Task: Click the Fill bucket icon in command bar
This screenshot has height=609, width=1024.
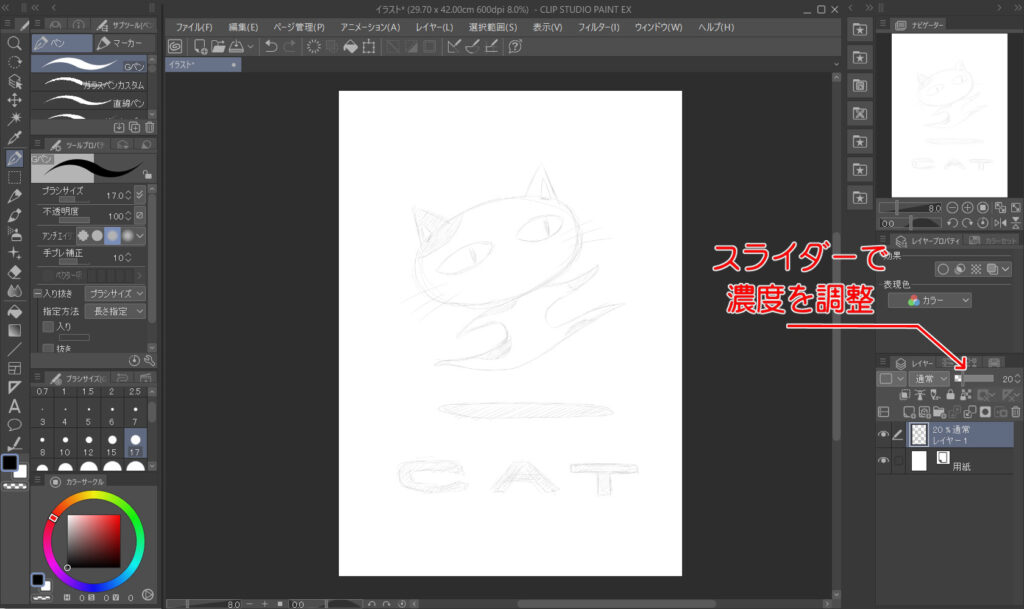Action: pos(350,46)
